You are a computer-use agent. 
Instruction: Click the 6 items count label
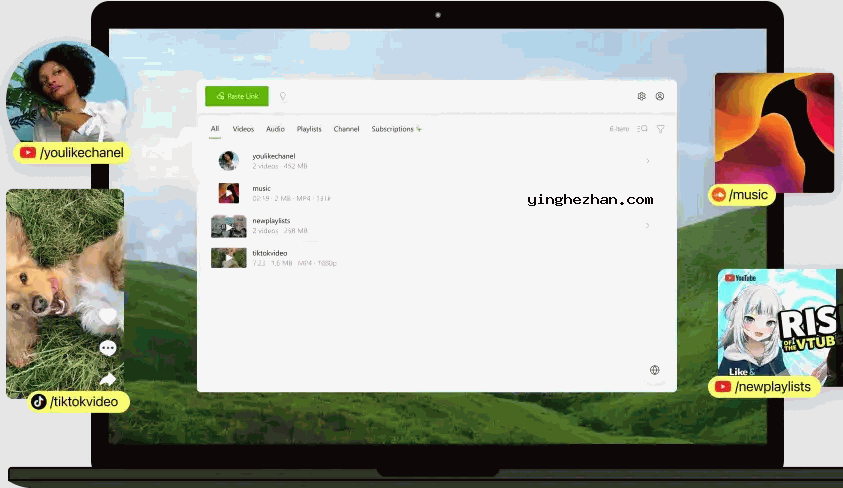click(619, 129)
